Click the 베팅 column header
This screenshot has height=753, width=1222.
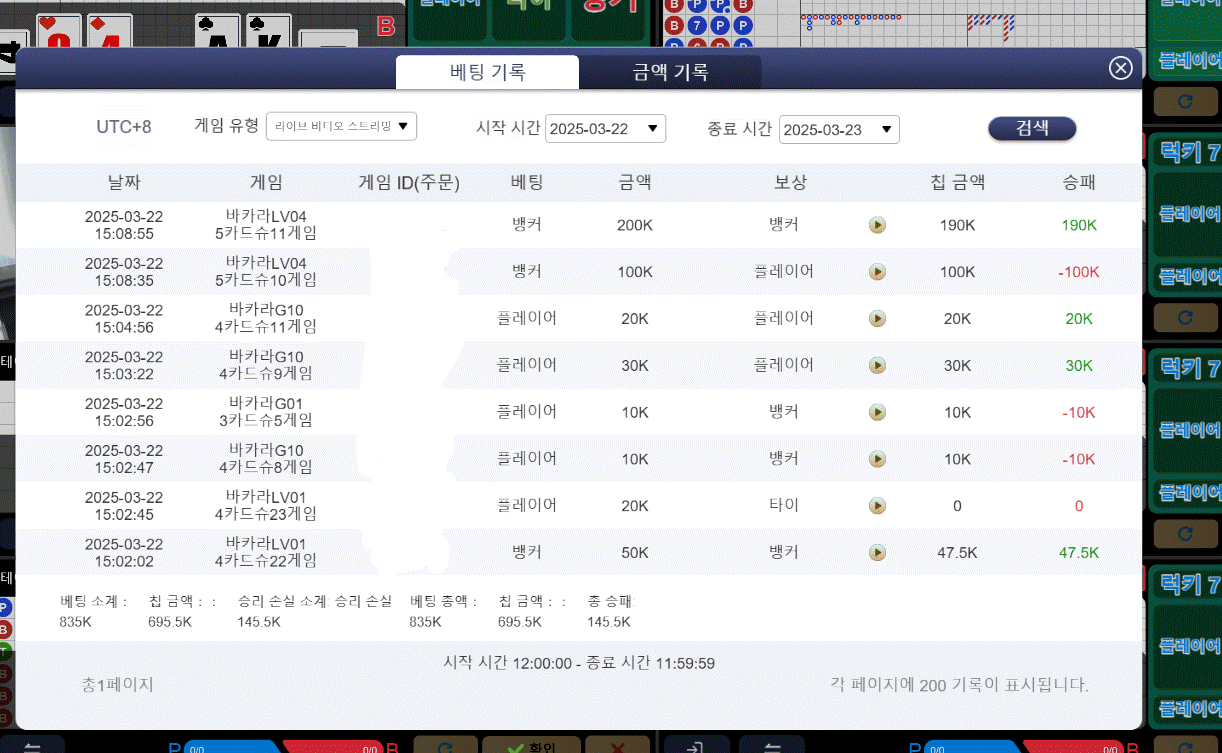tap(527, 182)
